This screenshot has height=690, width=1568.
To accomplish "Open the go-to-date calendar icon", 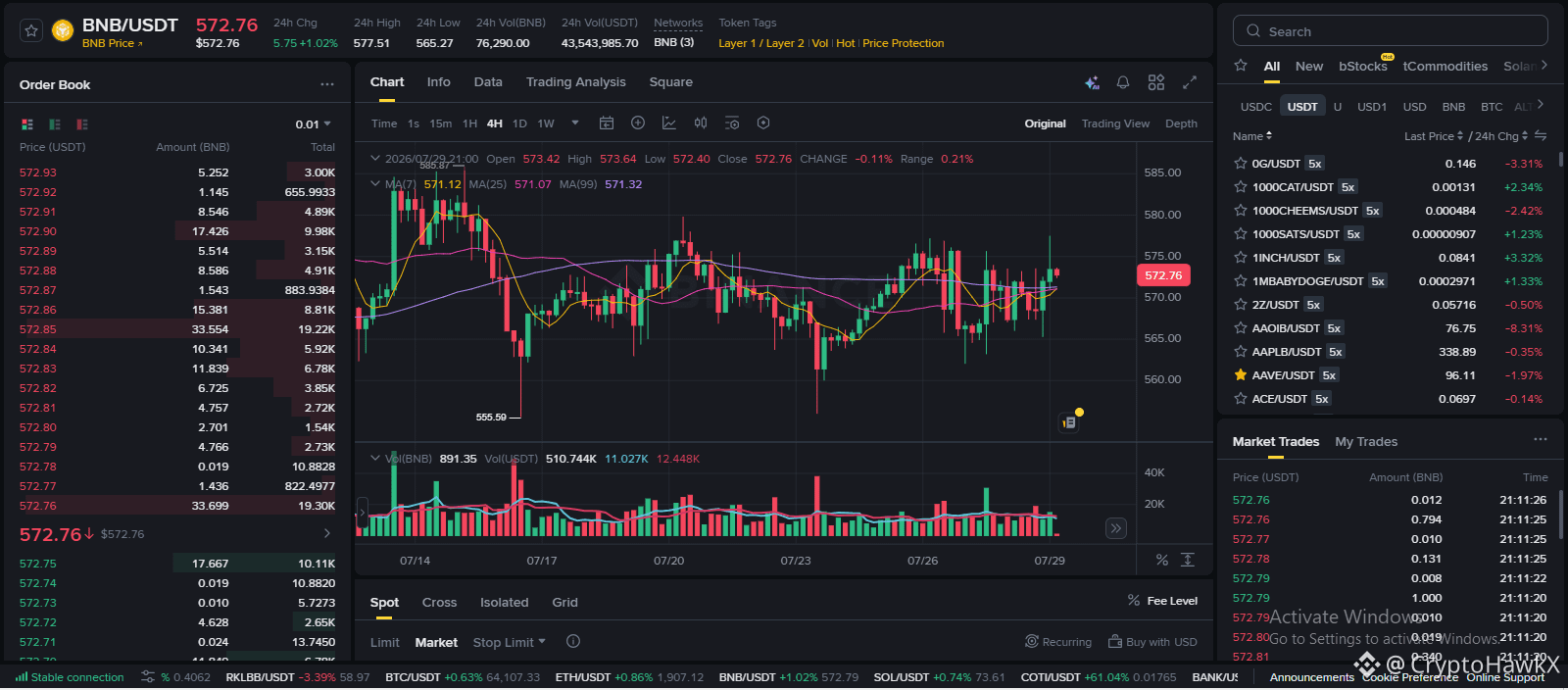I will pyautogui.click(x=607, y=123).
